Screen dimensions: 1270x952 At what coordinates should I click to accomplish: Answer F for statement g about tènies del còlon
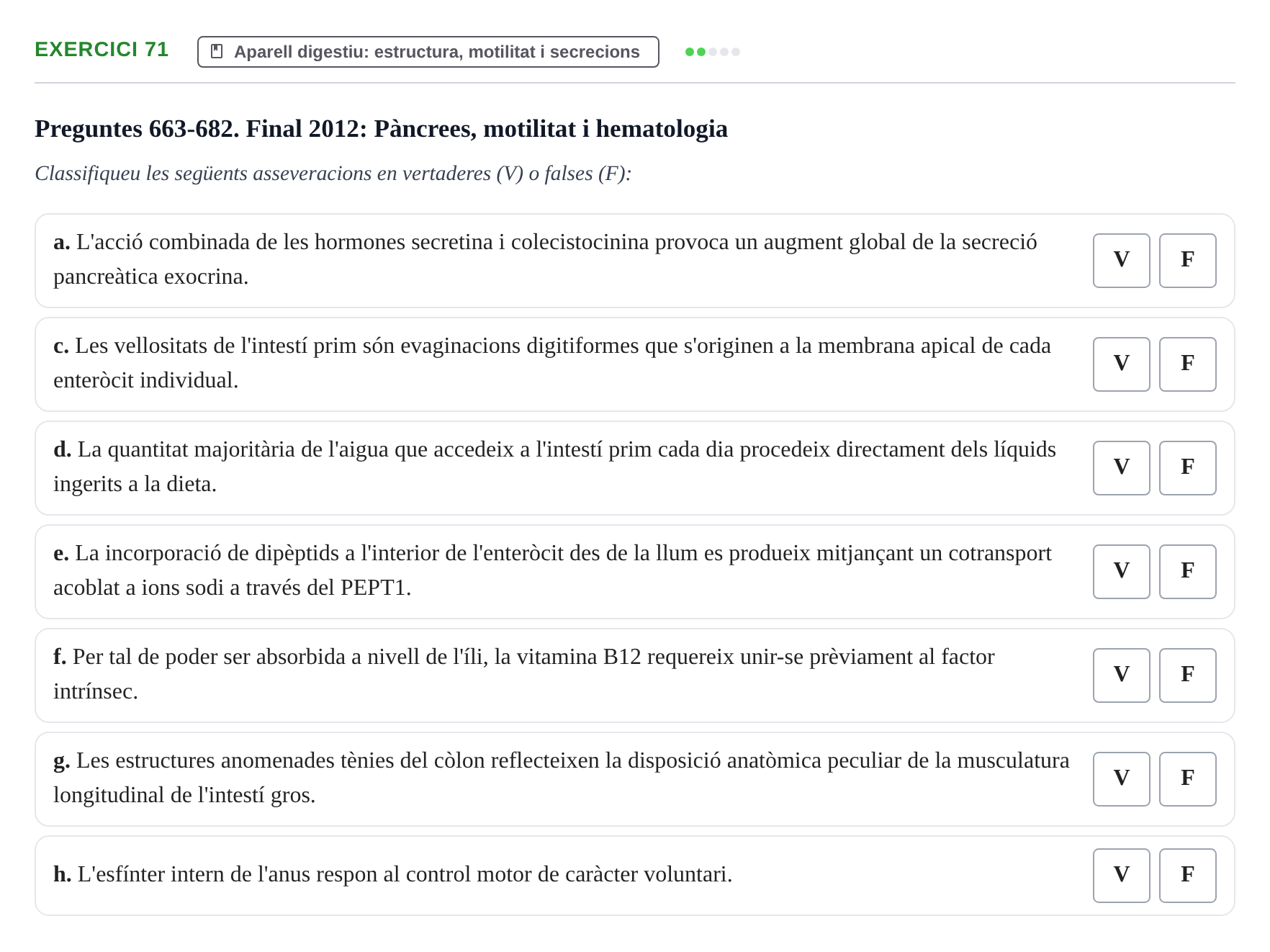point(1187,778)
